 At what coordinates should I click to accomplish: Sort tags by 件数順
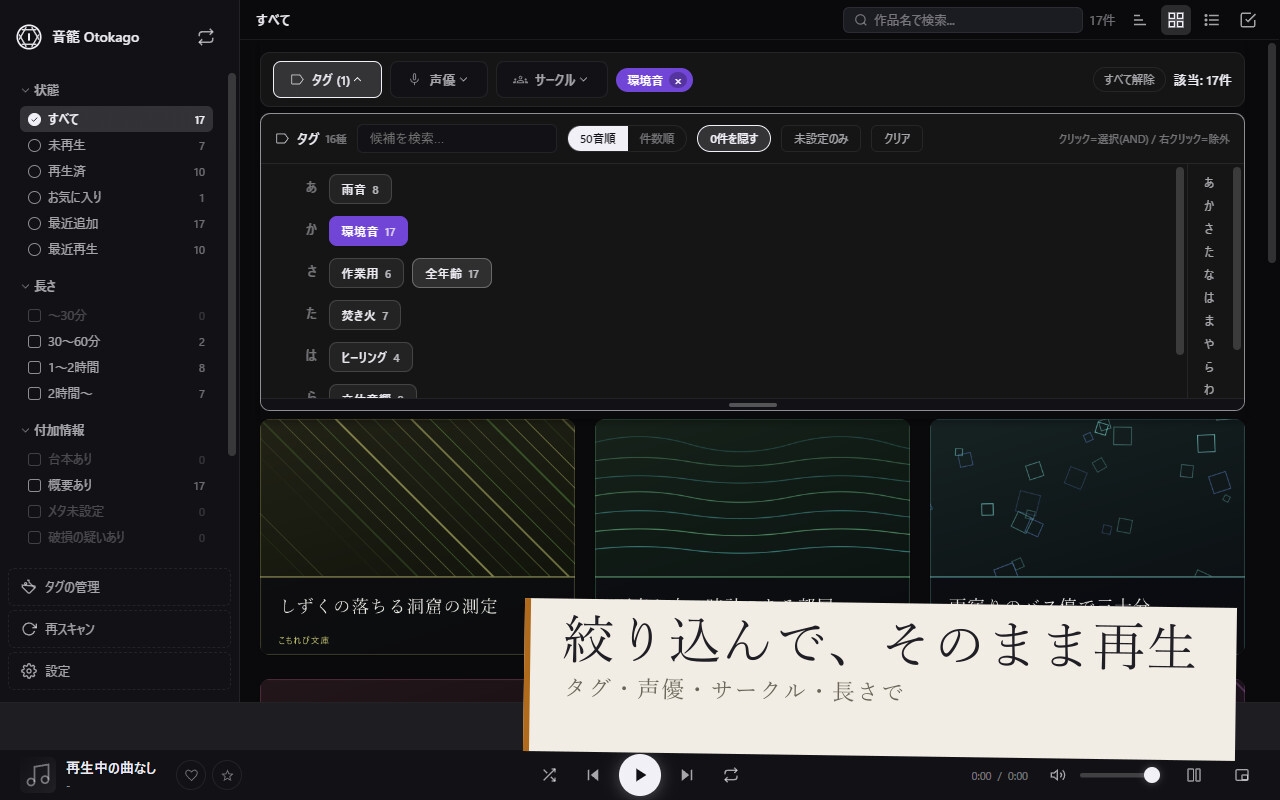coord(656,139)
